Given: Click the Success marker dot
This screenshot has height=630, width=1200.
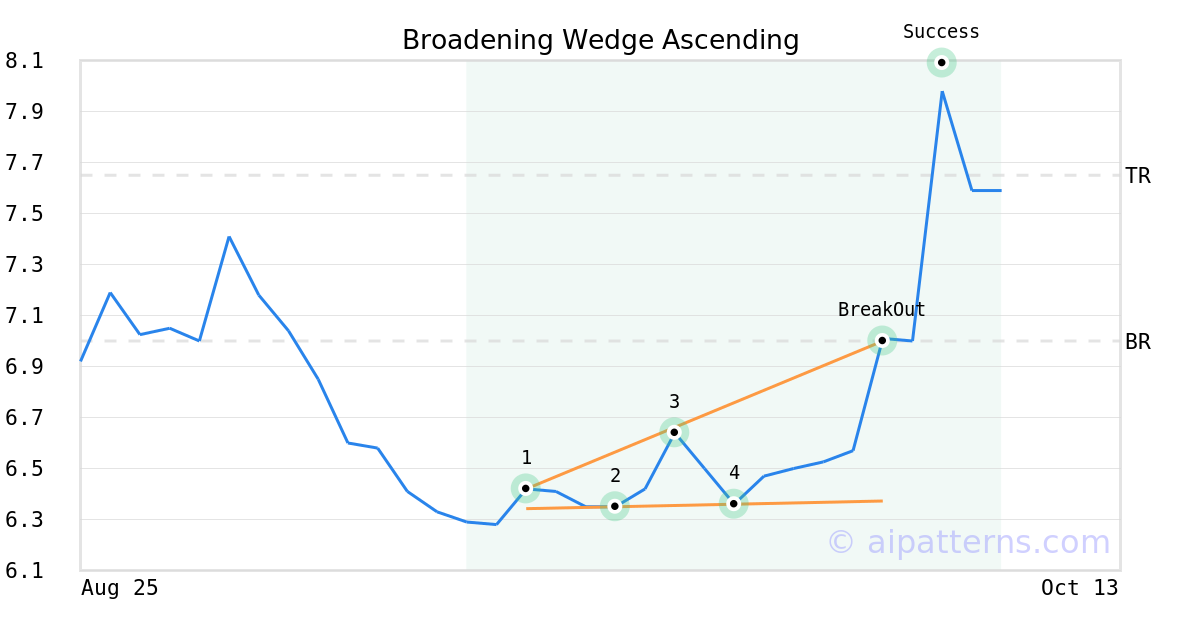Looking at the screenshot, I should pos(941,62).
